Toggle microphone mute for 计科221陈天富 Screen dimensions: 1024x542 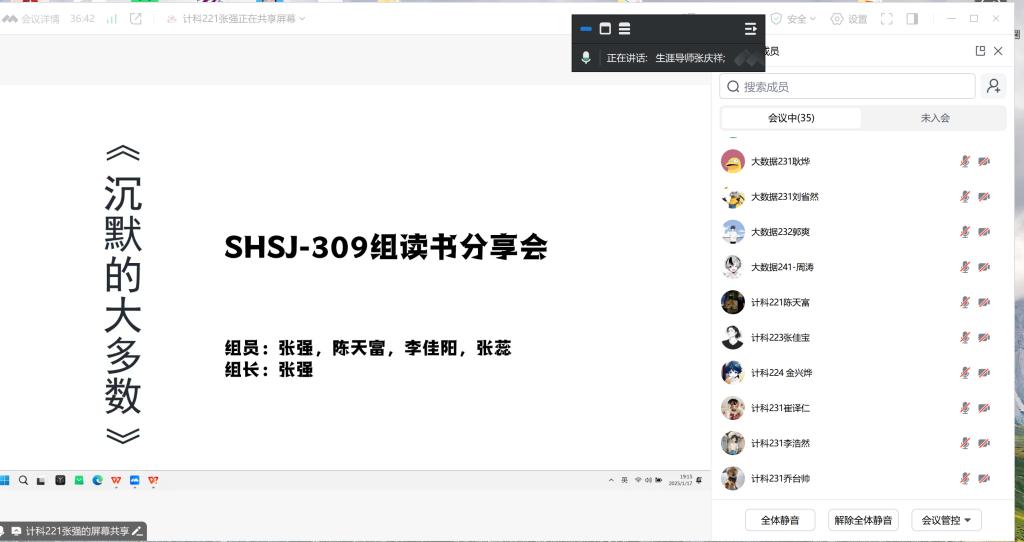tap(965, 302)
